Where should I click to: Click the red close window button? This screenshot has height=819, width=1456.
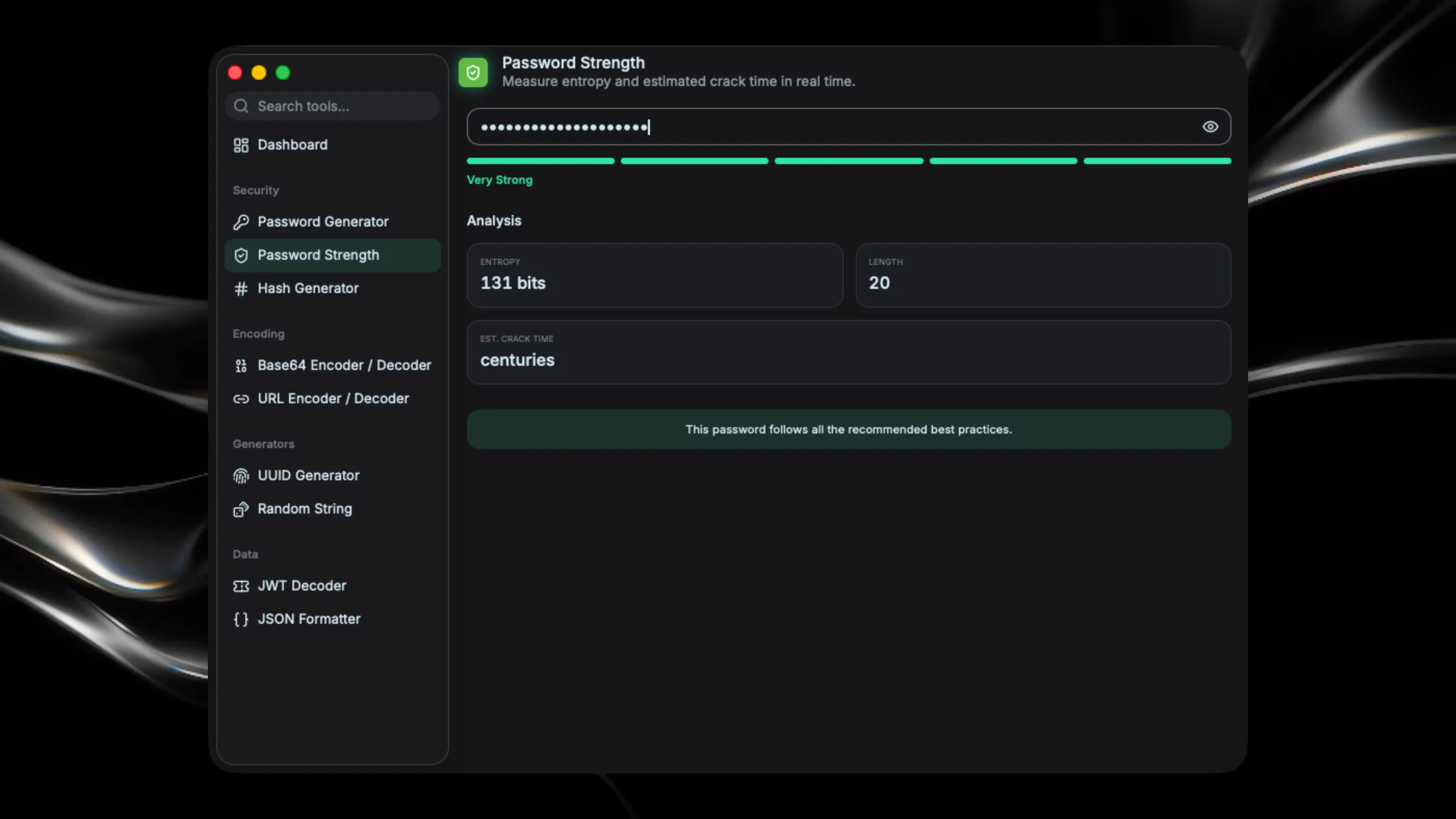click(235, 73)
